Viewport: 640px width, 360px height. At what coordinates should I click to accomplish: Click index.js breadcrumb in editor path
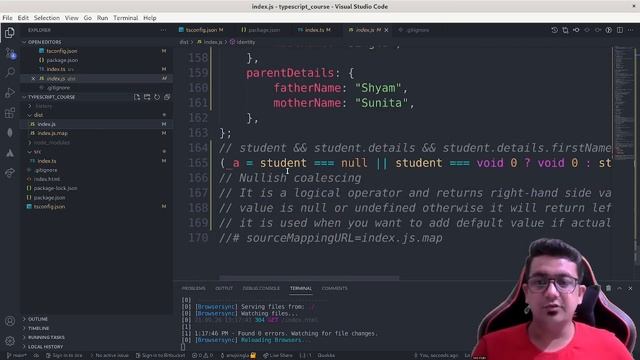pyautogui.click(x=210, y=42)
